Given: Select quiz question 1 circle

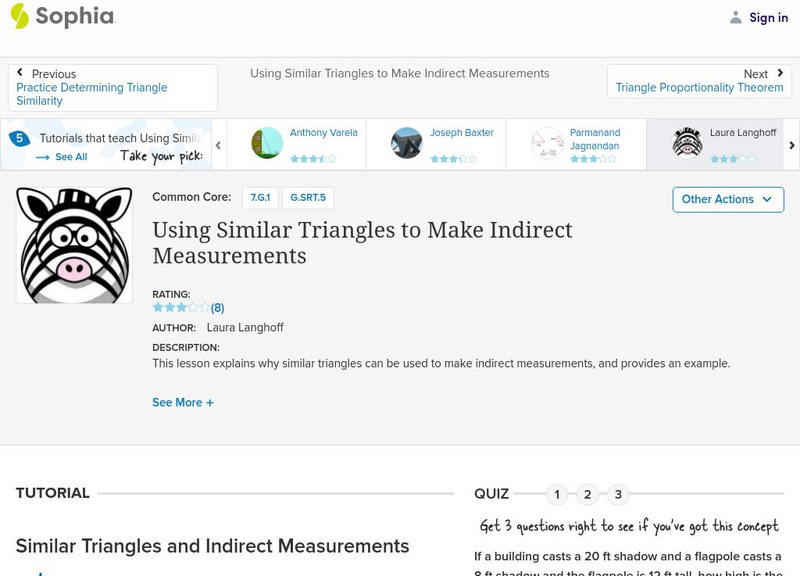Looking at the screenshot, I should pos(557,494).
